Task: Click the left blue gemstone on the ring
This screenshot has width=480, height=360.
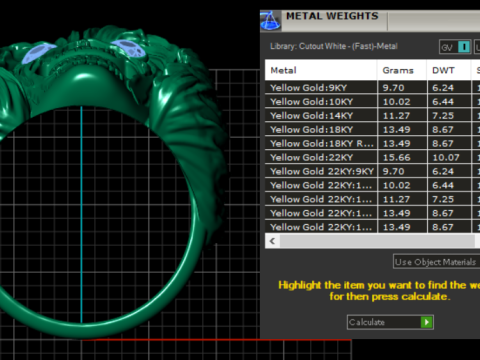Action: (37, 53)
